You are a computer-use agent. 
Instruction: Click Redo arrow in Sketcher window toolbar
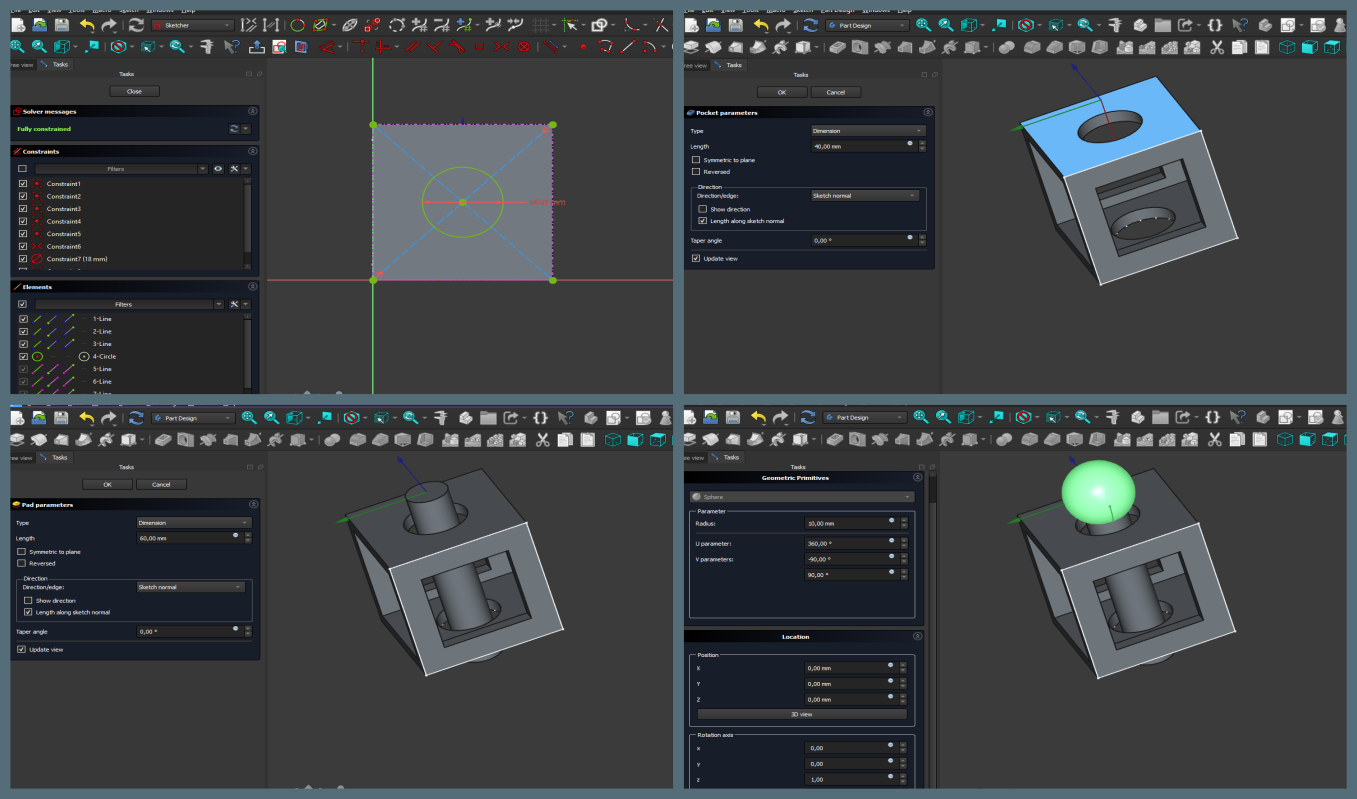pyautogui.click(x=109, y=25)
